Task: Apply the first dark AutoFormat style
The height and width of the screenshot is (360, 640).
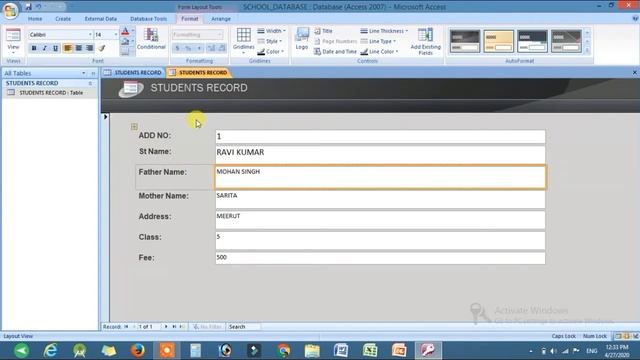Action: [x=465, y=41]
